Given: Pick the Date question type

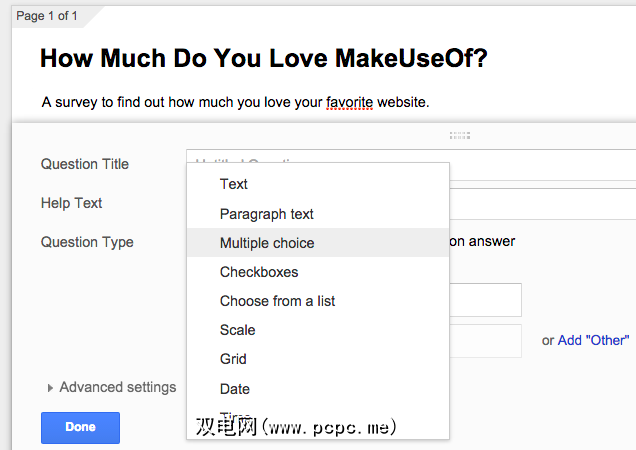Looking at the screenshot, I should coord(235,389).
